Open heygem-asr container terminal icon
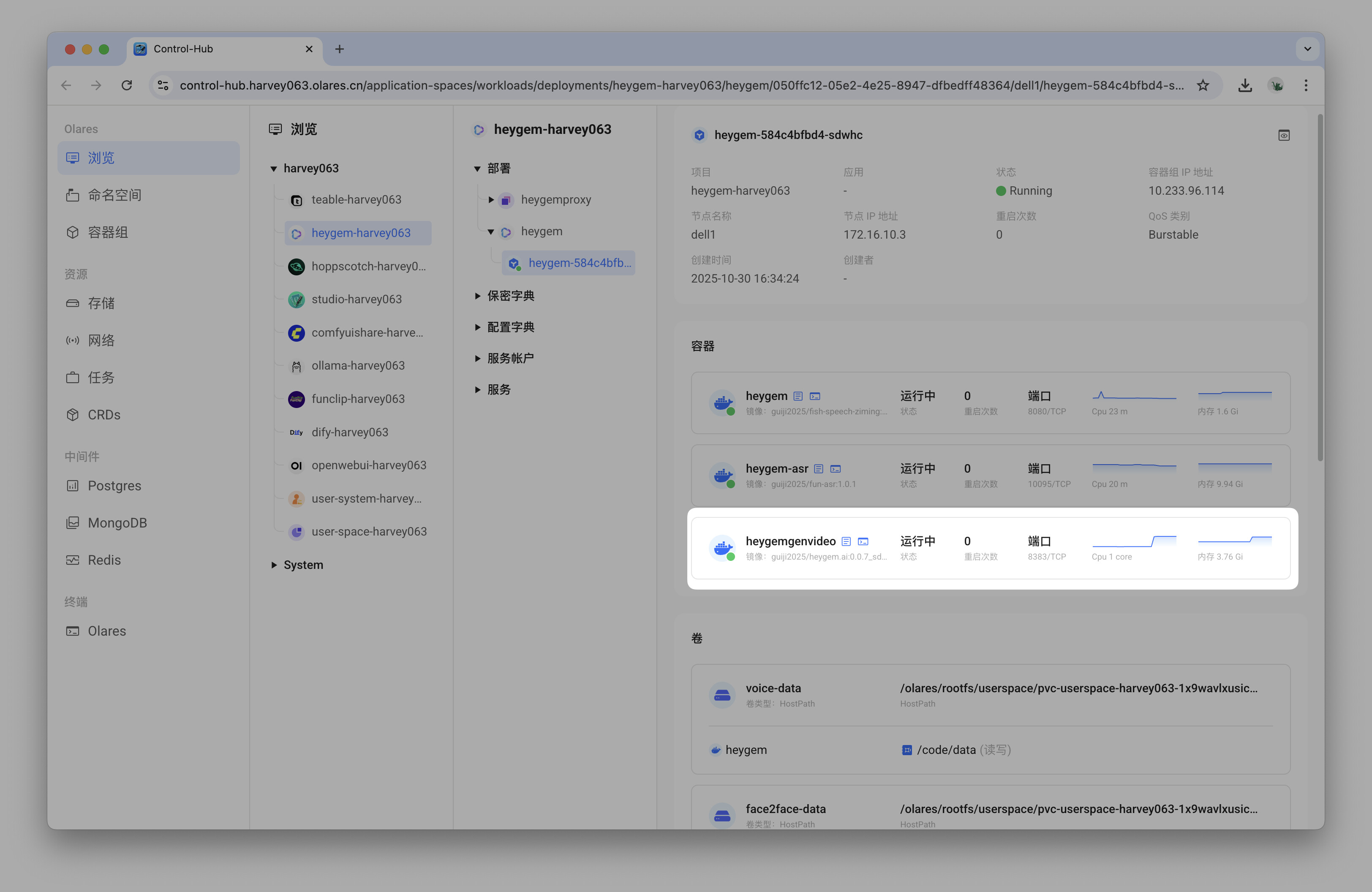This screenshot has width=1372, height=892. coord(835,468)
